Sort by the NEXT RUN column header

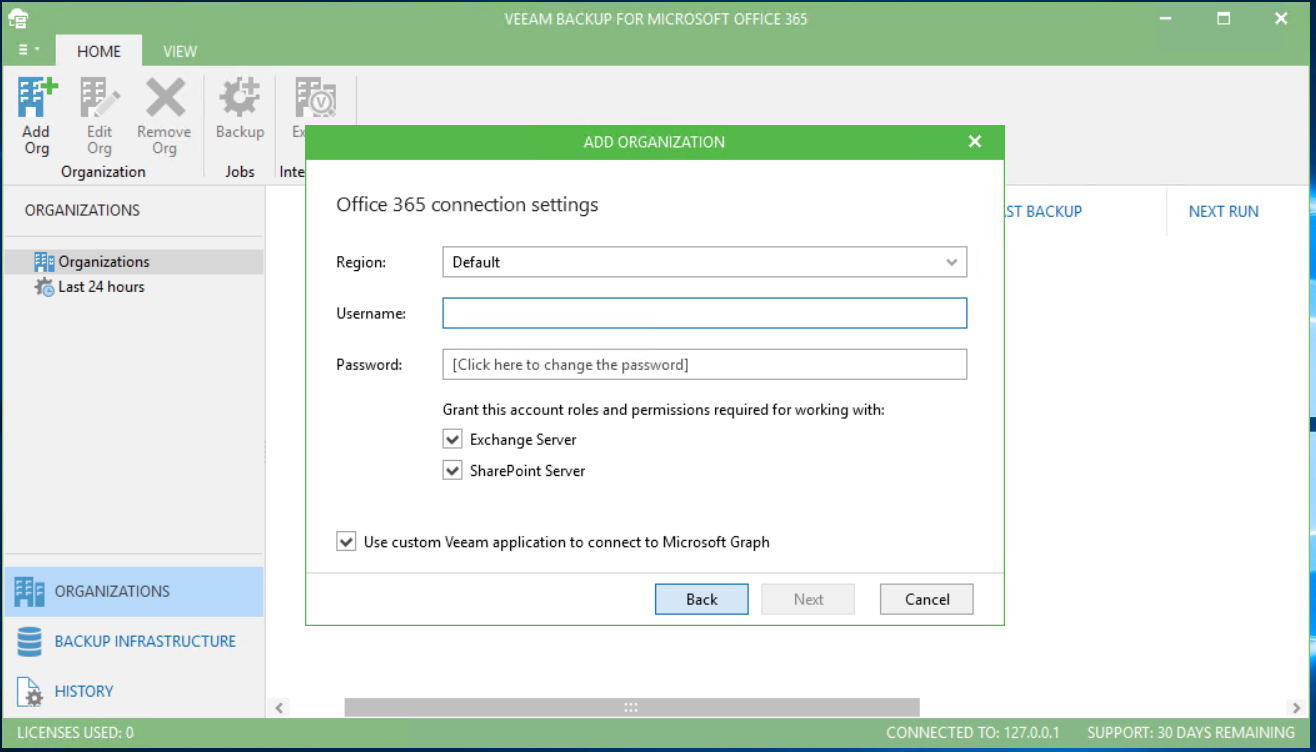1223,211
